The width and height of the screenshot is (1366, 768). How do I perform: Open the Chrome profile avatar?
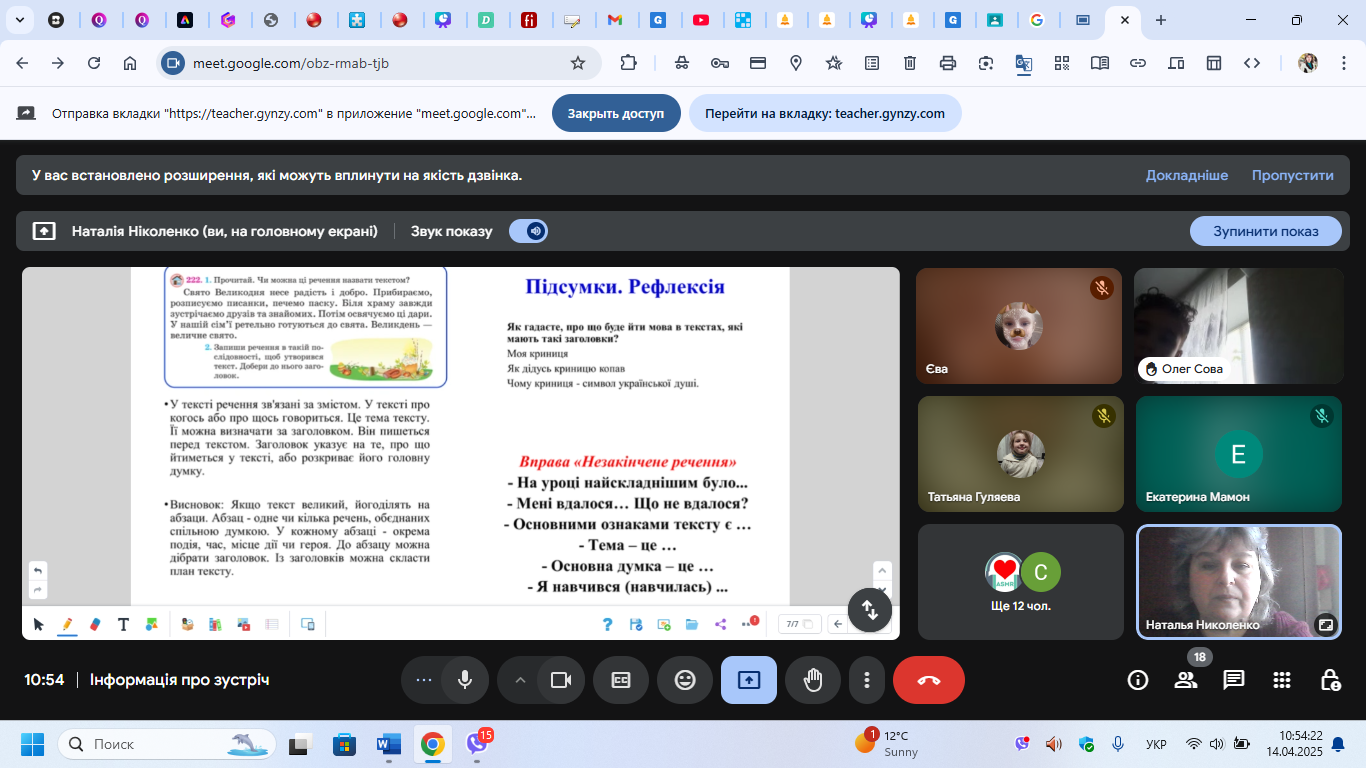[x=1307, y=63]
